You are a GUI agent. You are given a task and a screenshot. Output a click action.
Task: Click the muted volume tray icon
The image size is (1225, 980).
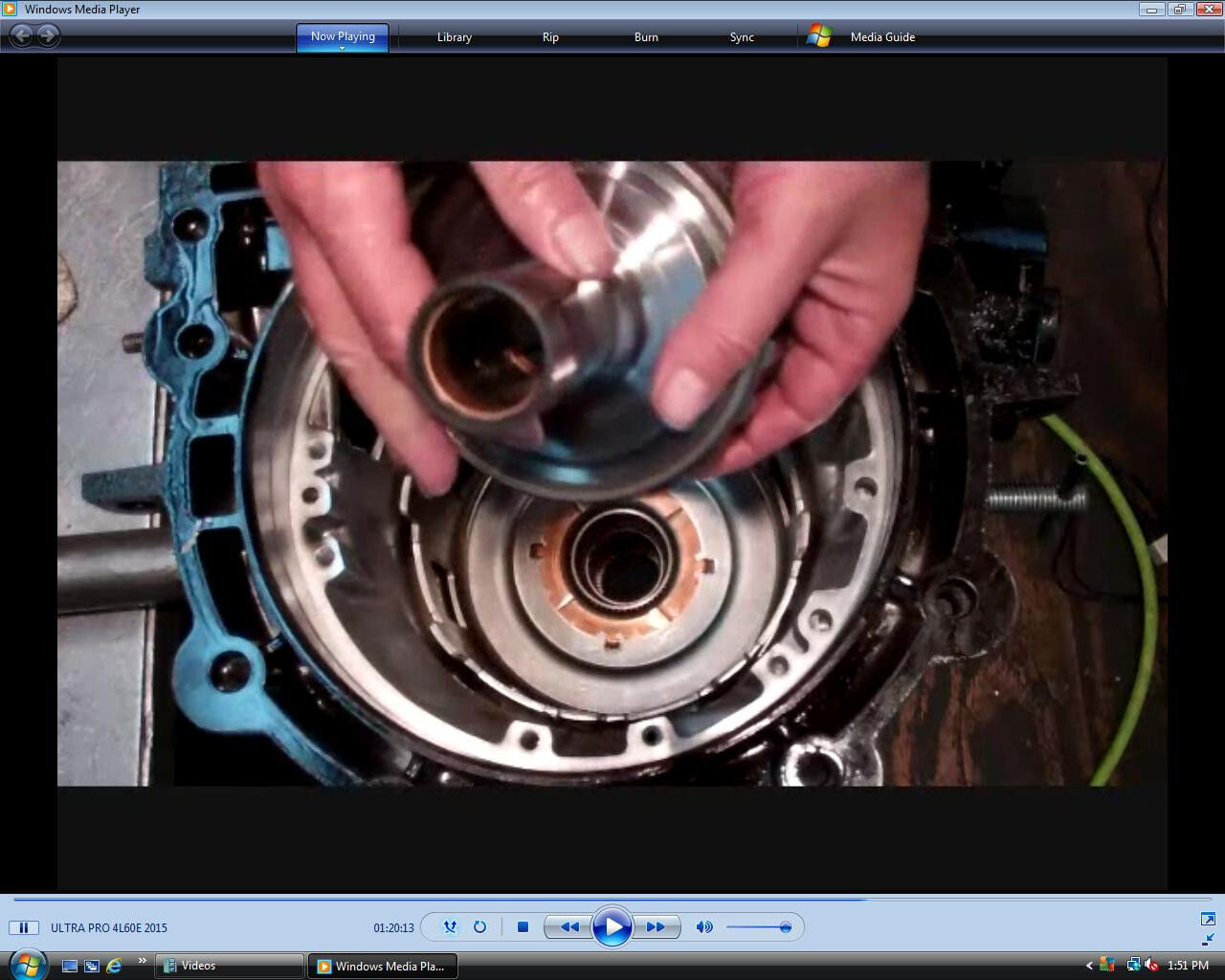pos(1151,966)
